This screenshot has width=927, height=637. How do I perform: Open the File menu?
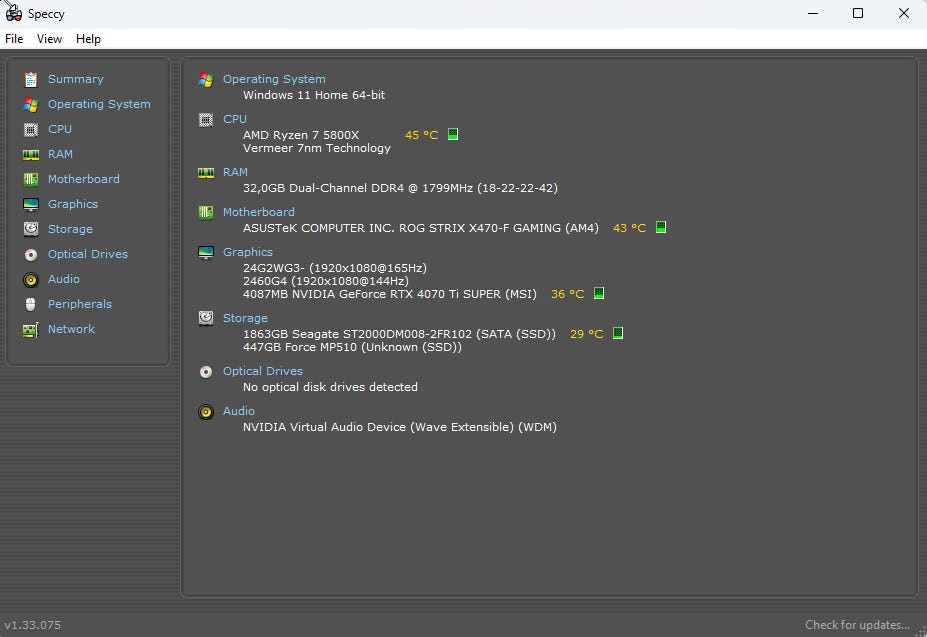[14, 39]
